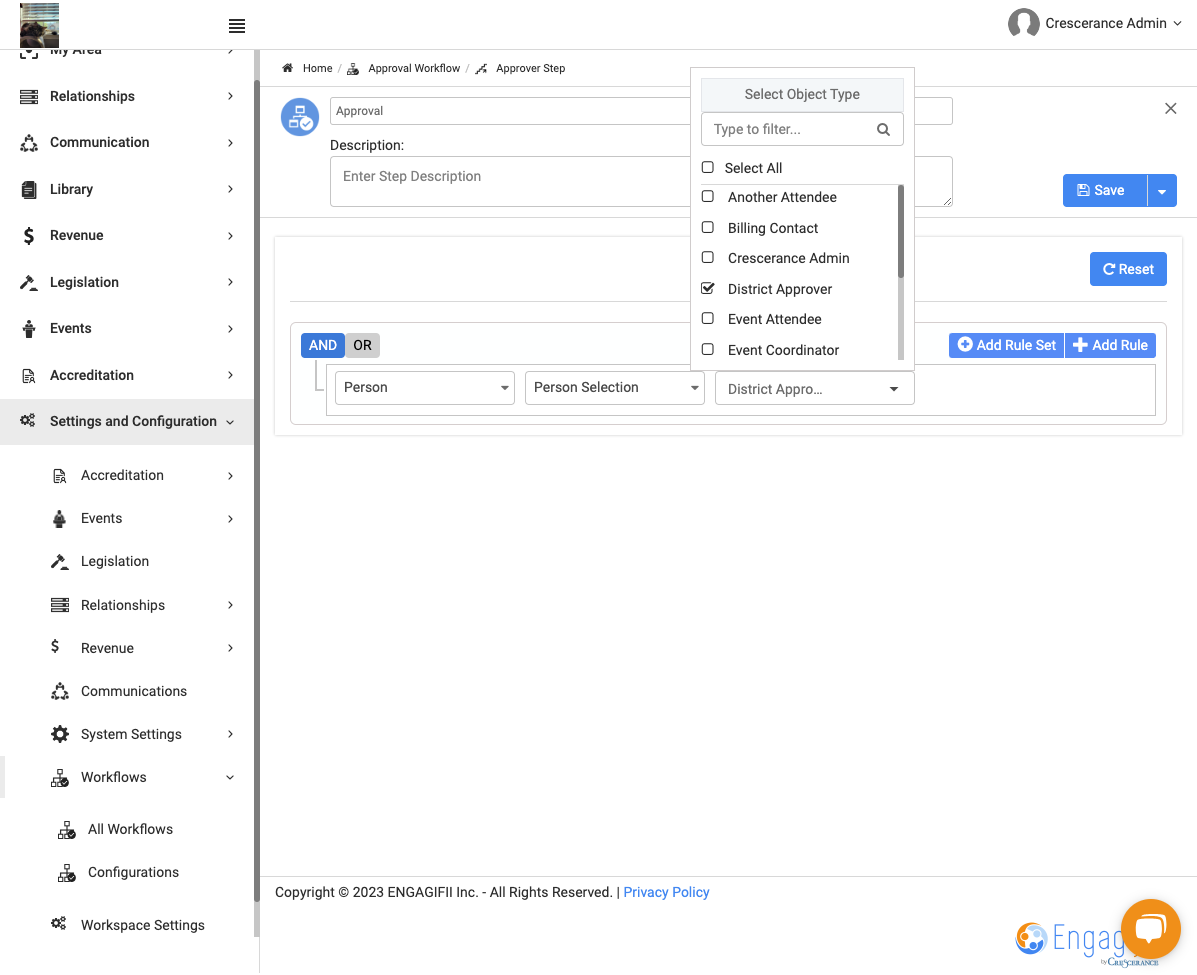
Task: Check the Select All checkbox
Action: pyautogui.click(x=708, y=167)
